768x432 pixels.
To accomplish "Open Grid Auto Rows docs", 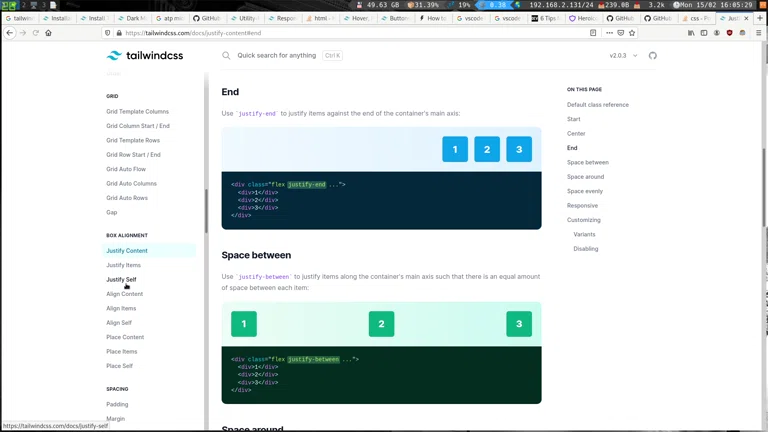I will click(127, 198).
